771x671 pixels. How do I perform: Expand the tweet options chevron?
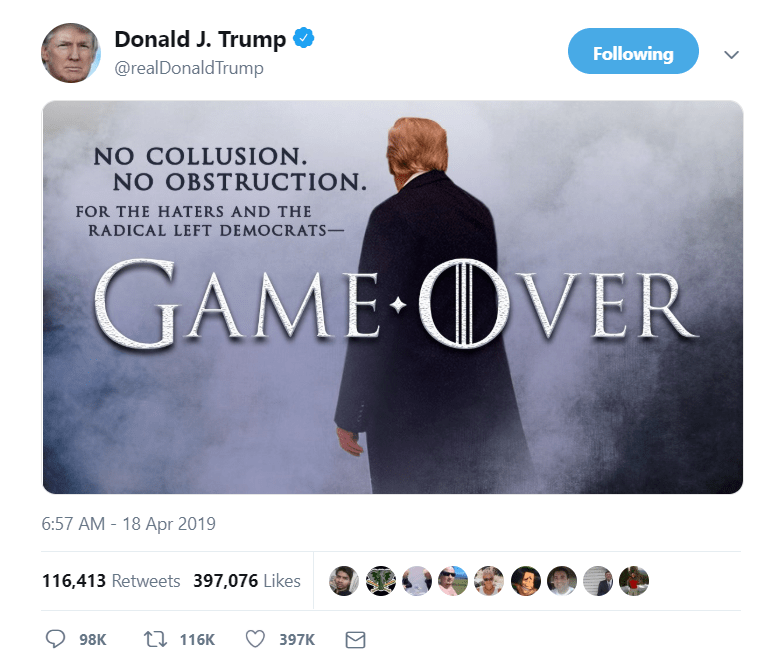(x=731, y=54)
